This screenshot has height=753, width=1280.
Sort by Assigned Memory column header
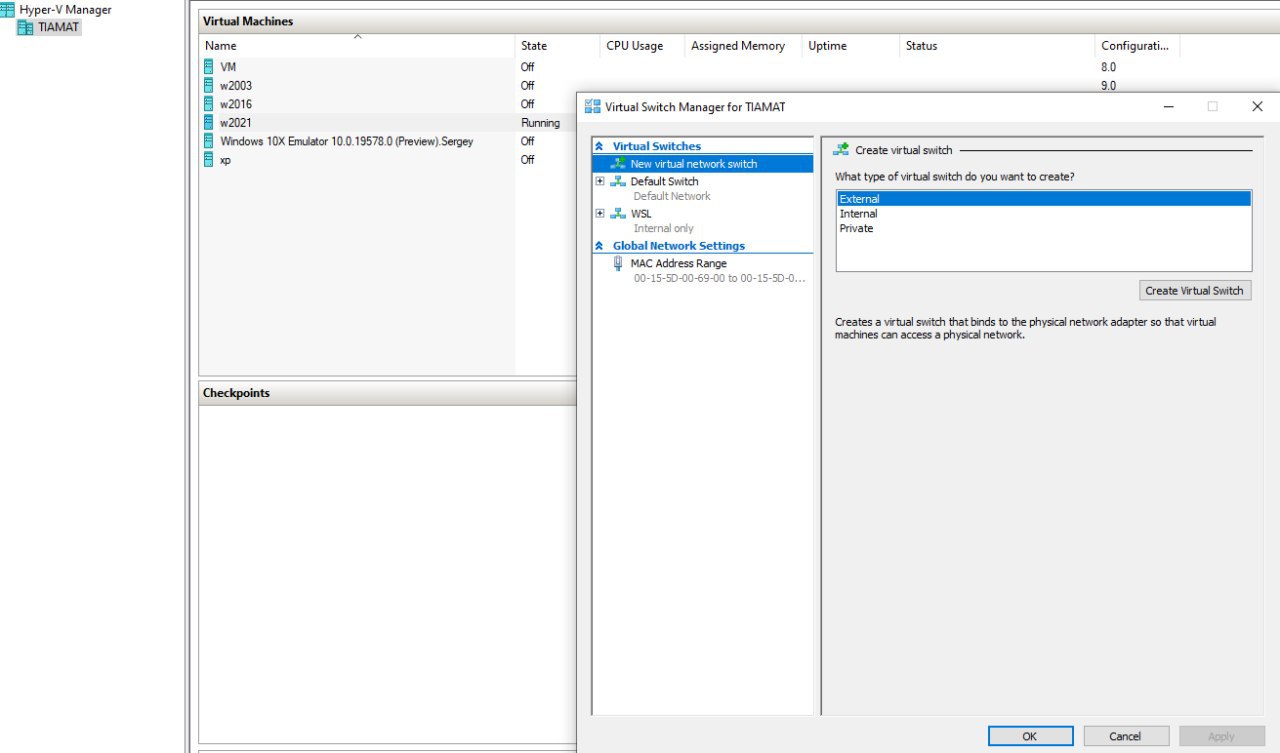tap(744, 46)
